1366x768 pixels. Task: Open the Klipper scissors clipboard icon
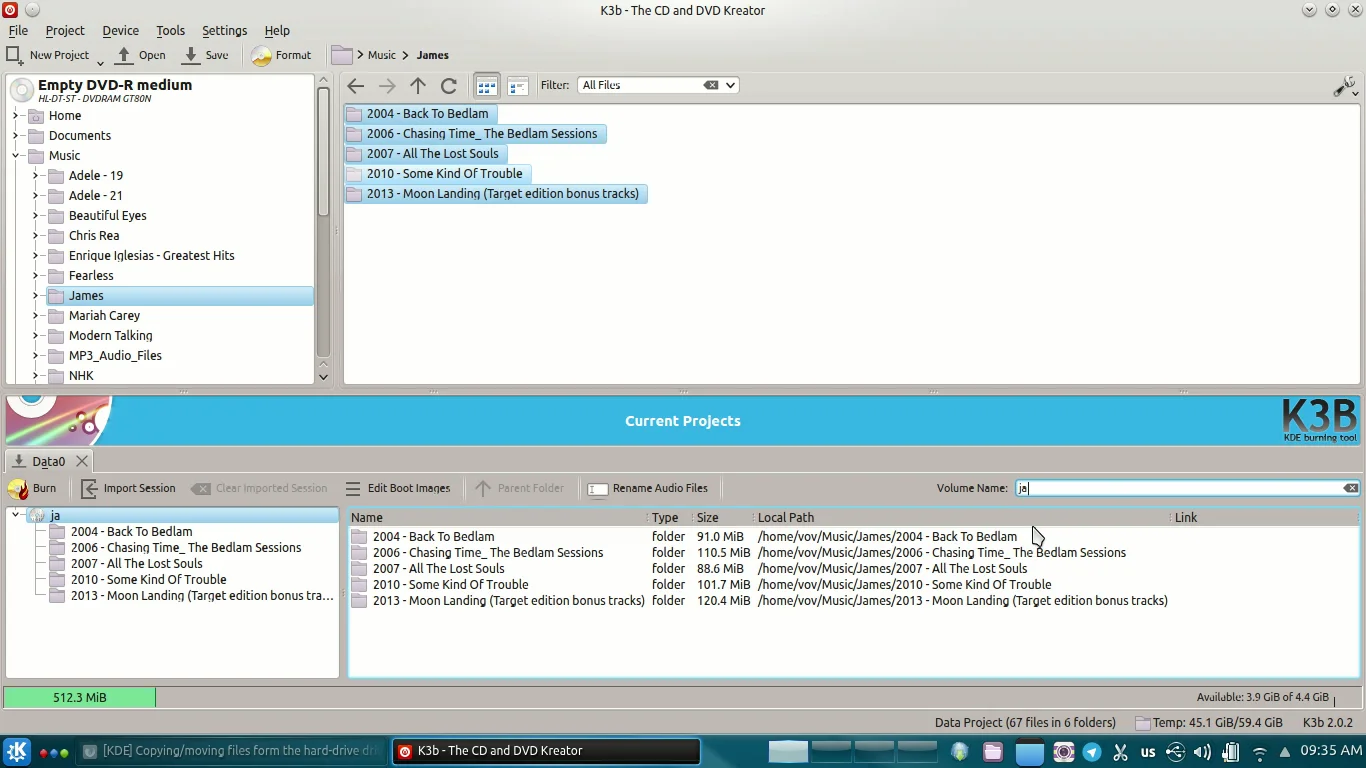tap(1120, 752)
